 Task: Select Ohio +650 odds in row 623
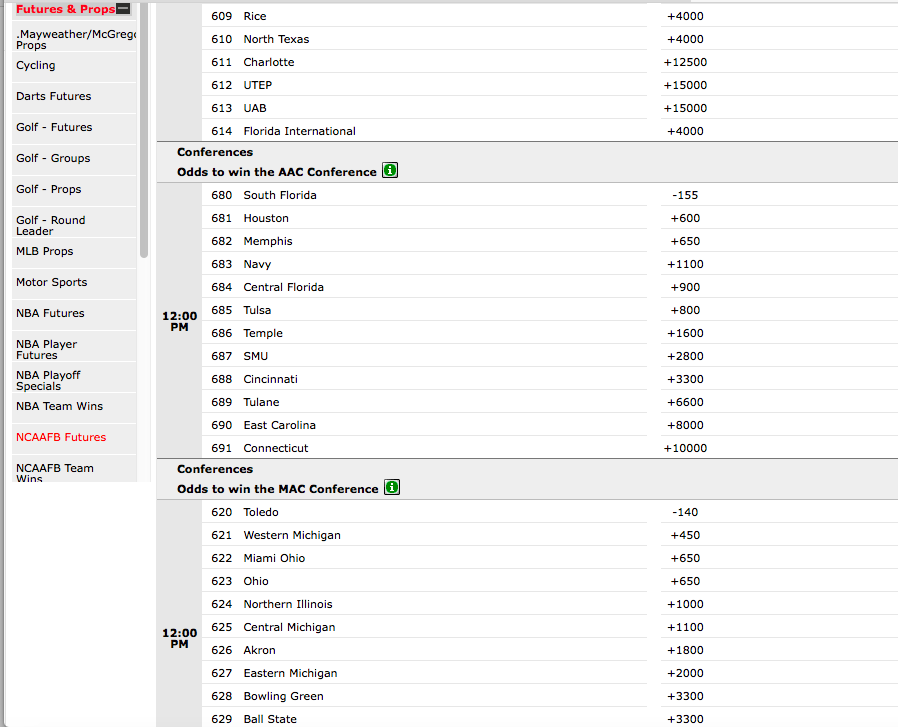coord(685,581)
